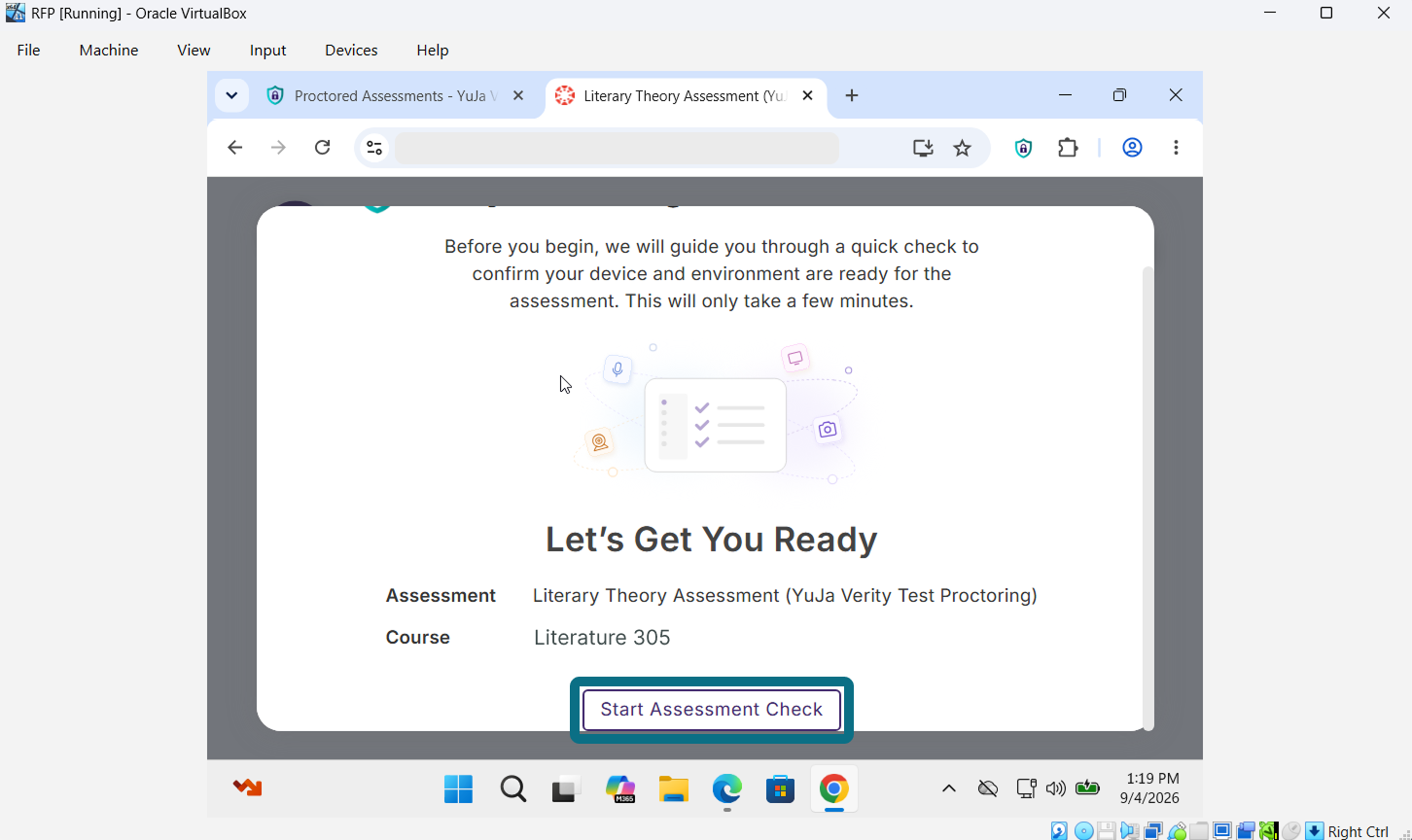Close the Literary Theory Assessment tab
This screenshot has height=840, width=1412.
807,95
